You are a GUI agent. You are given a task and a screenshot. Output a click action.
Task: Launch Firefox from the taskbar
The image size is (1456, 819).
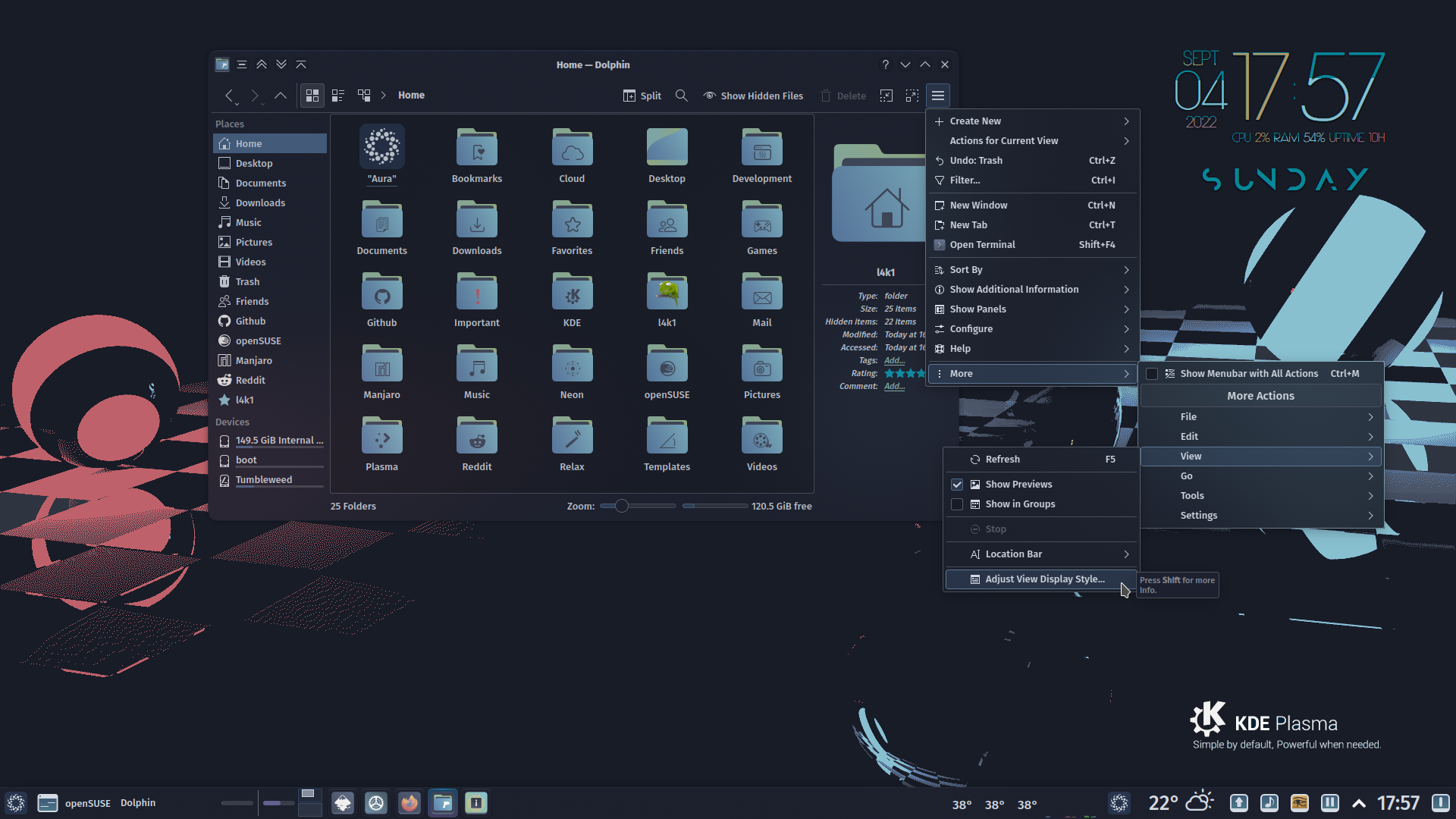click(x=409, y=803)
